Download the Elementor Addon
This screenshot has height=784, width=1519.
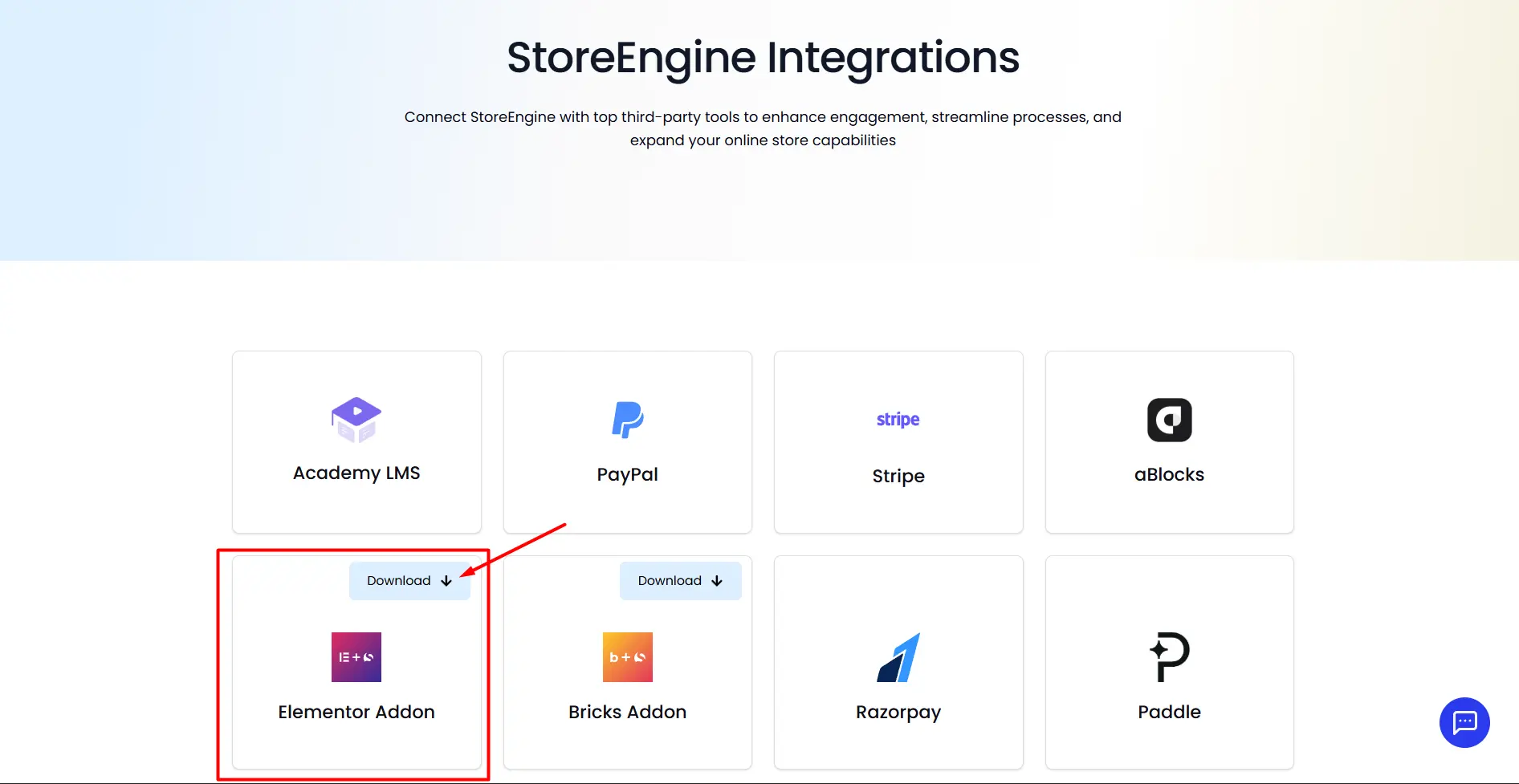tap(409, 580)
